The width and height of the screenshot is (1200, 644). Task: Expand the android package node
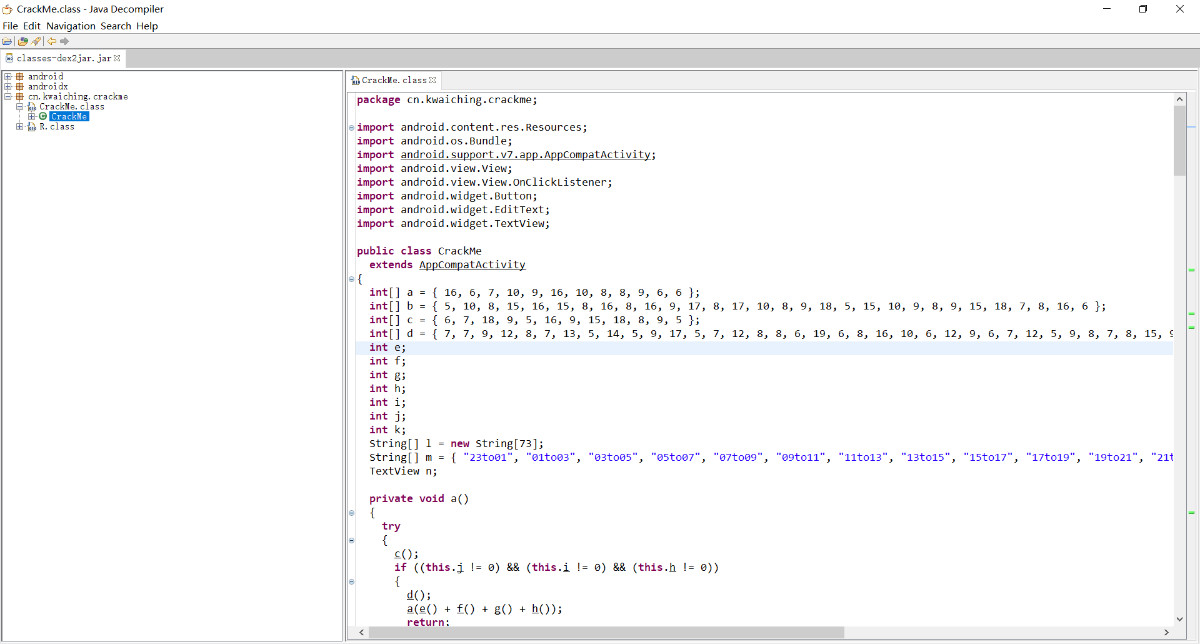[8, 76]
